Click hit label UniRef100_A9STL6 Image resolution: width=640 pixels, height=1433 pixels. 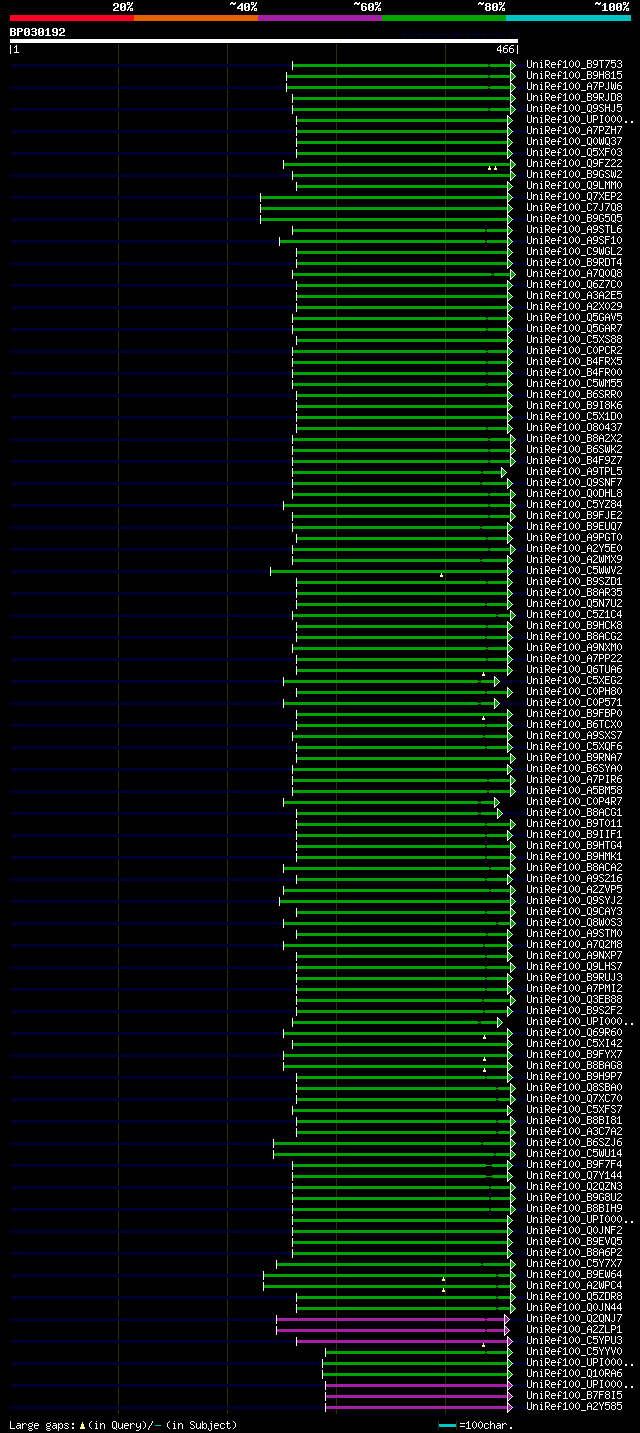(574, 230)
